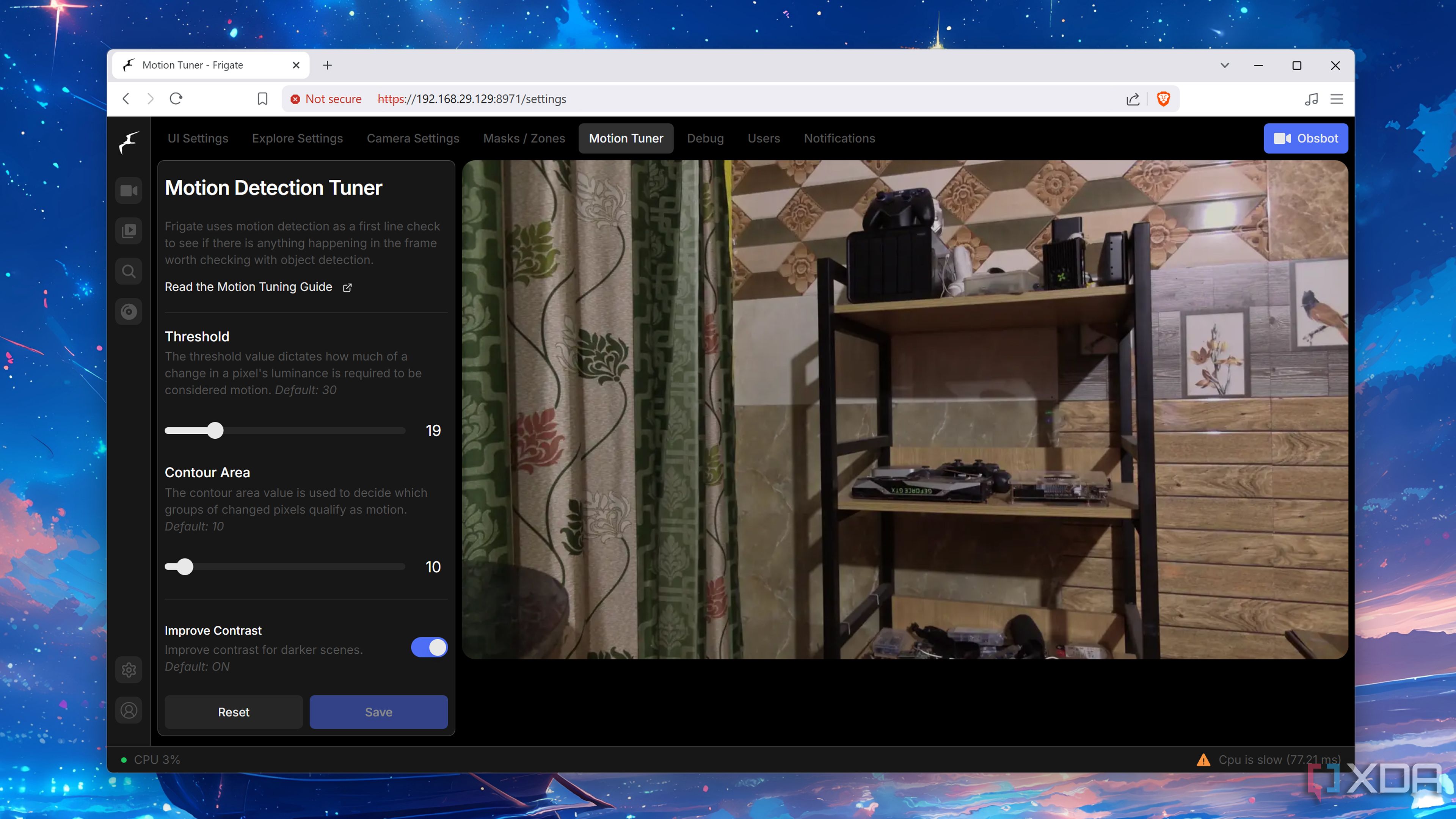Switch to the Notifications tab
Viewport: 1456px width, 819px height.
[839, 138]
